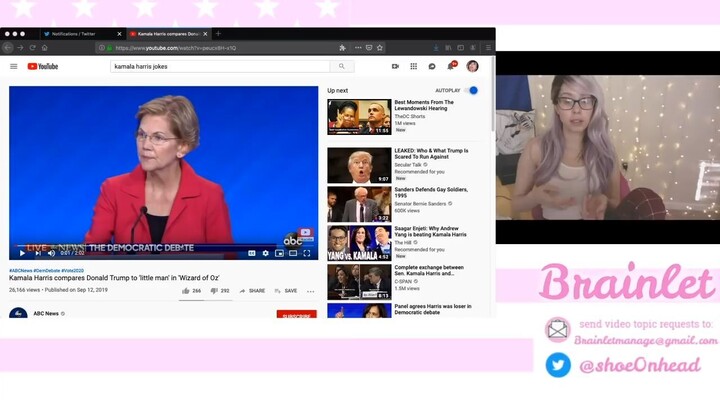
Task: Click the video progress bar
Action: point(163,246)
